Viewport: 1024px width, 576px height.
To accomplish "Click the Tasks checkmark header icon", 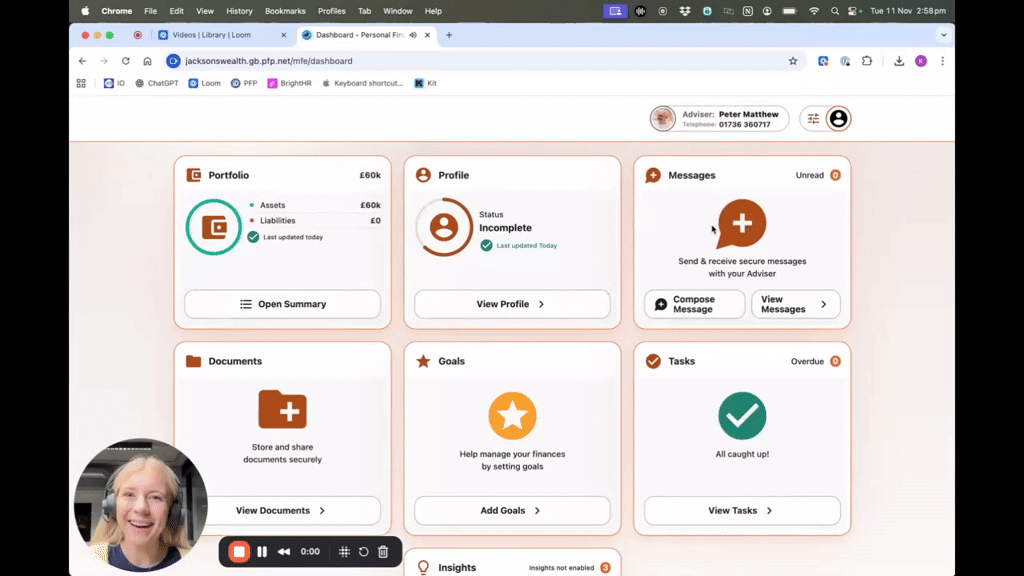I will (x=653, y=361).
